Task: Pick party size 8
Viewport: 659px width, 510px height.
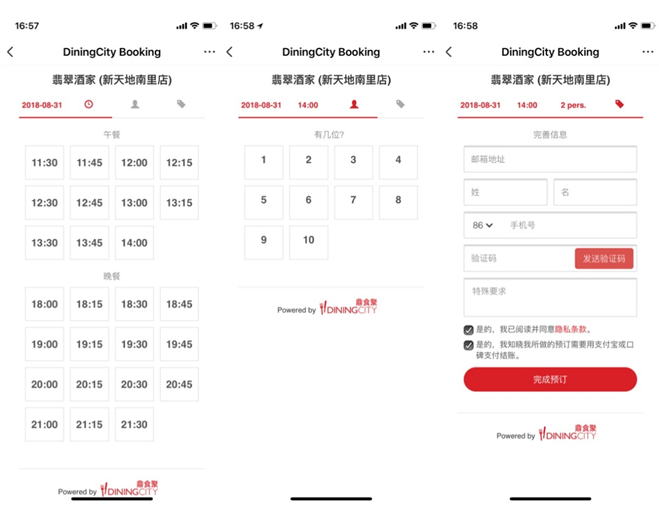Action: pyautogui.click(x=398, y=203)
